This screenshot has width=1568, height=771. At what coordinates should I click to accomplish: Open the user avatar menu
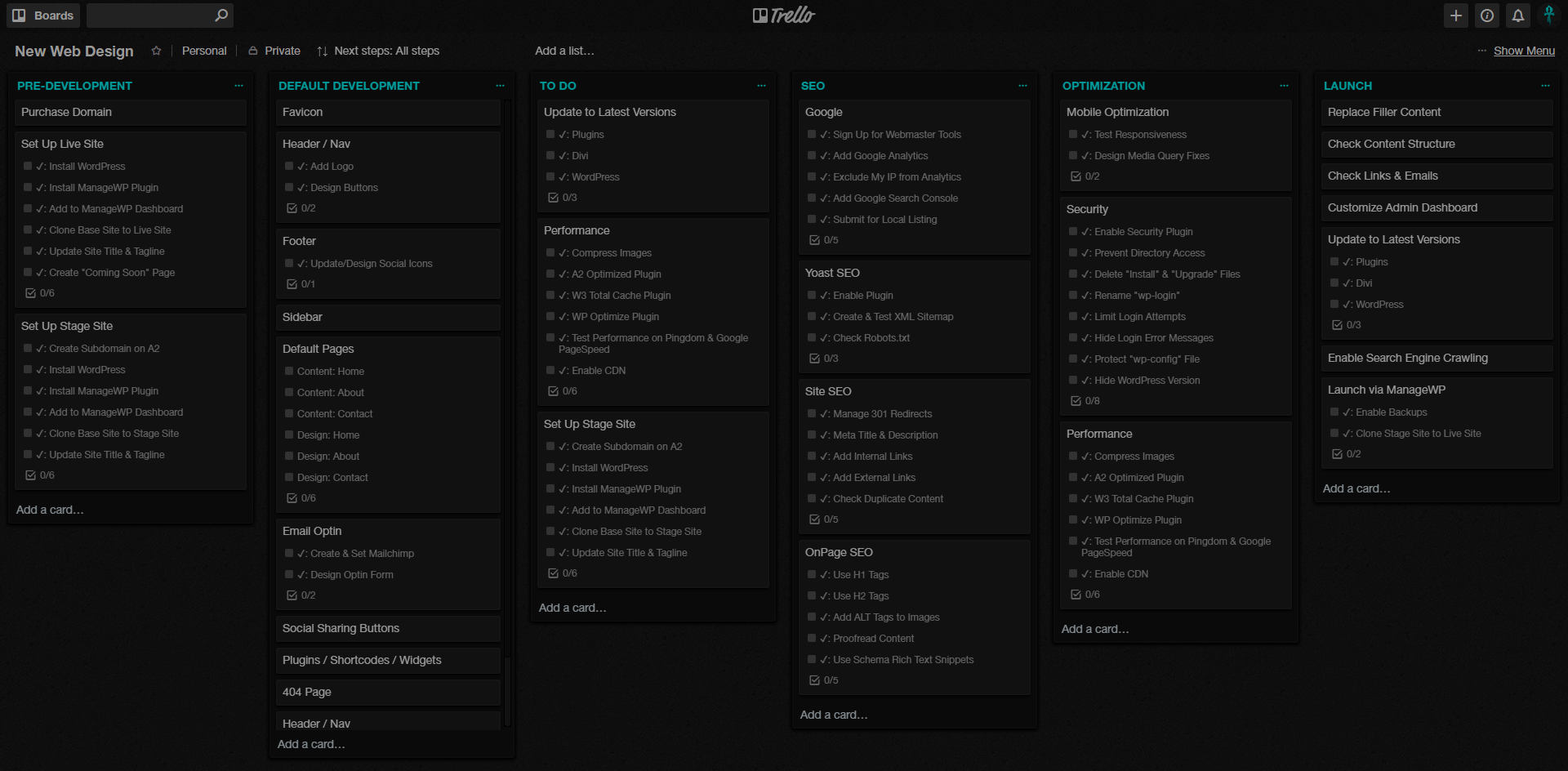coord(1549,15)
